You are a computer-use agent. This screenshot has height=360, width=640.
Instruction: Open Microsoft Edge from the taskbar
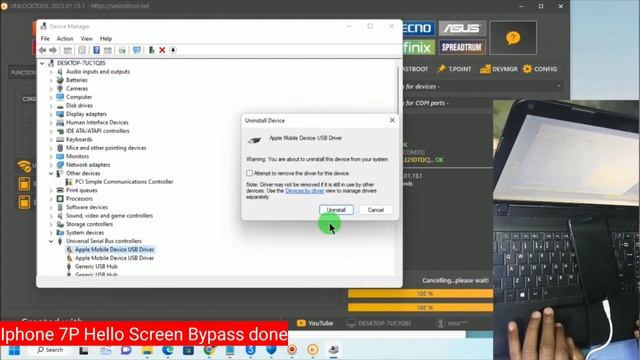pyautogui.click(x=167, y=350)
